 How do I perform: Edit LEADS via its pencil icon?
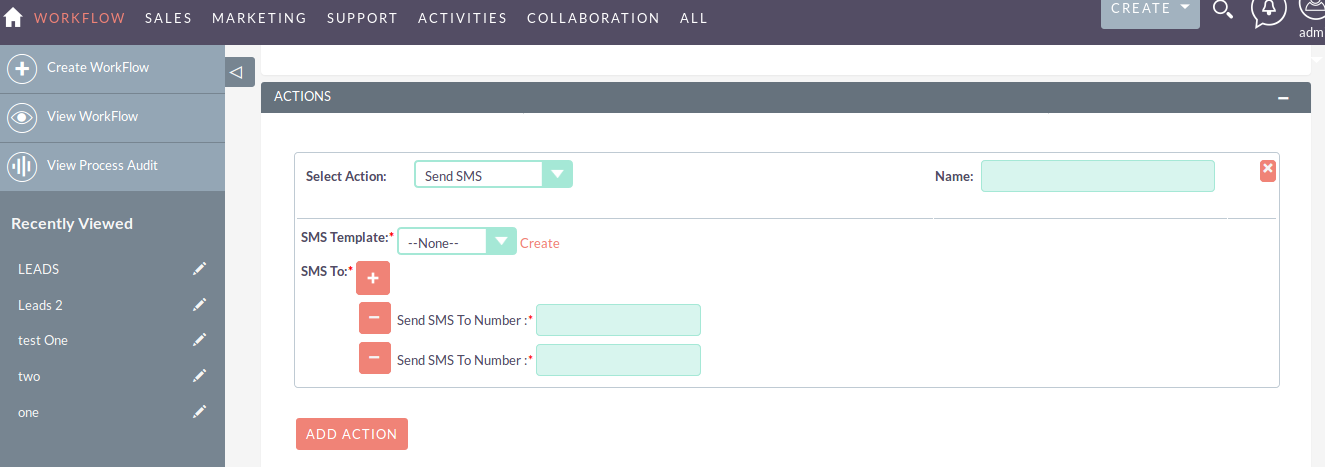point(200,269)
